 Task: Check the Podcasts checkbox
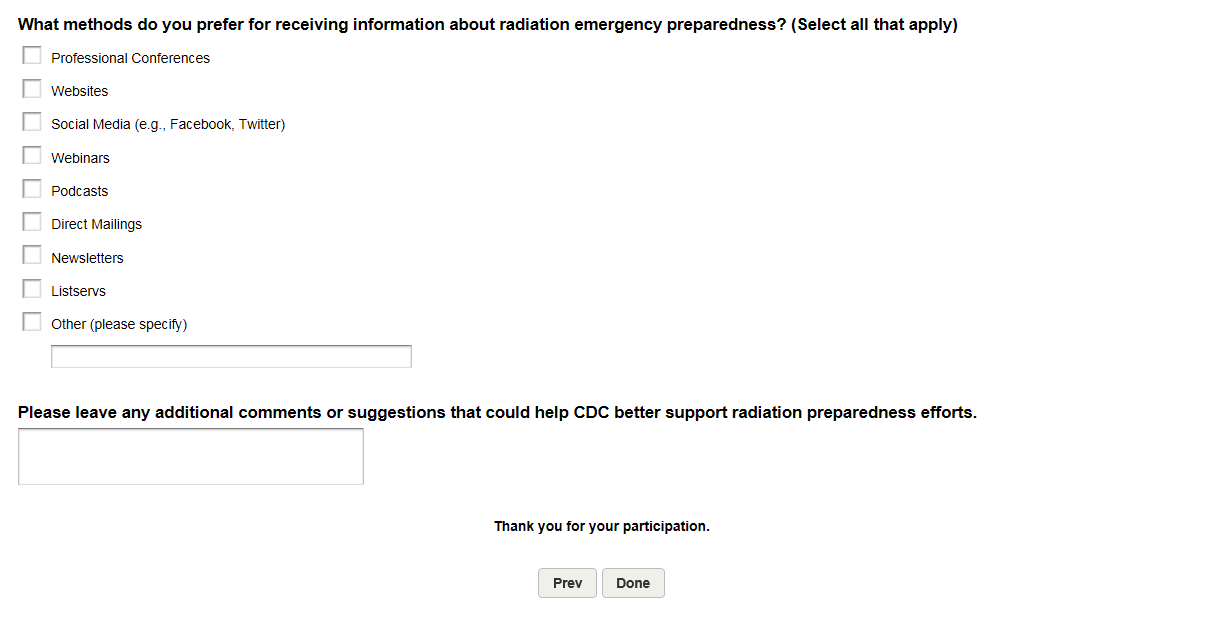[32, 189]
